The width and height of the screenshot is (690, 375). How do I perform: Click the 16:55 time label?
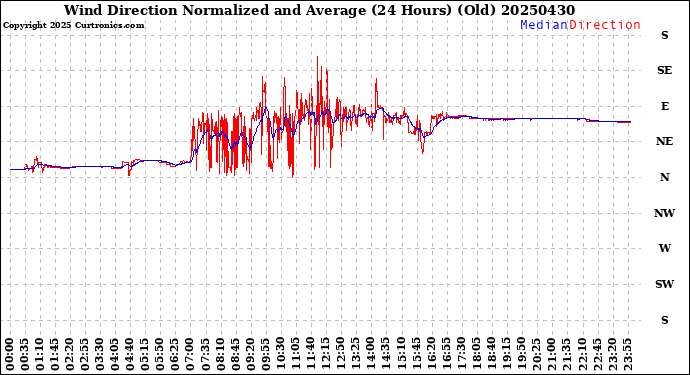pyautogui.click(x=446, y=354)
